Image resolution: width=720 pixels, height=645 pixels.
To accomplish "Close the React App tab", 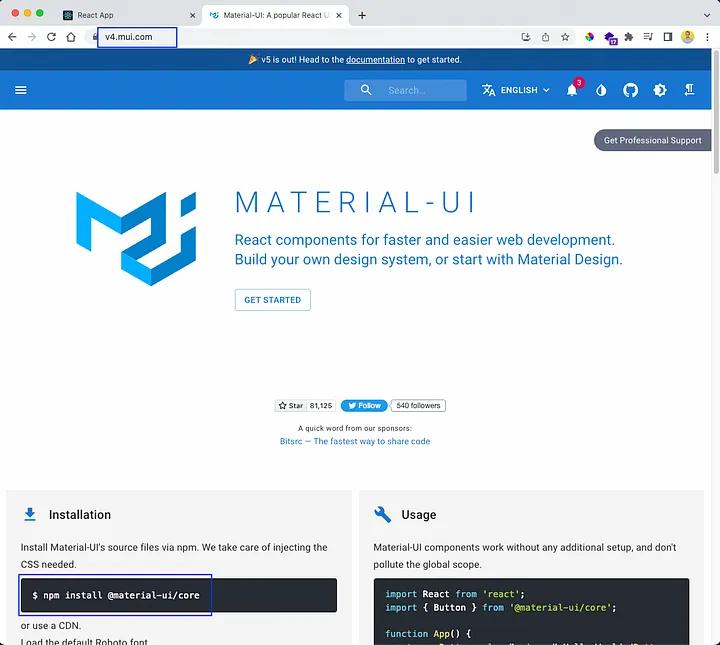I will [x=192, y=16].
